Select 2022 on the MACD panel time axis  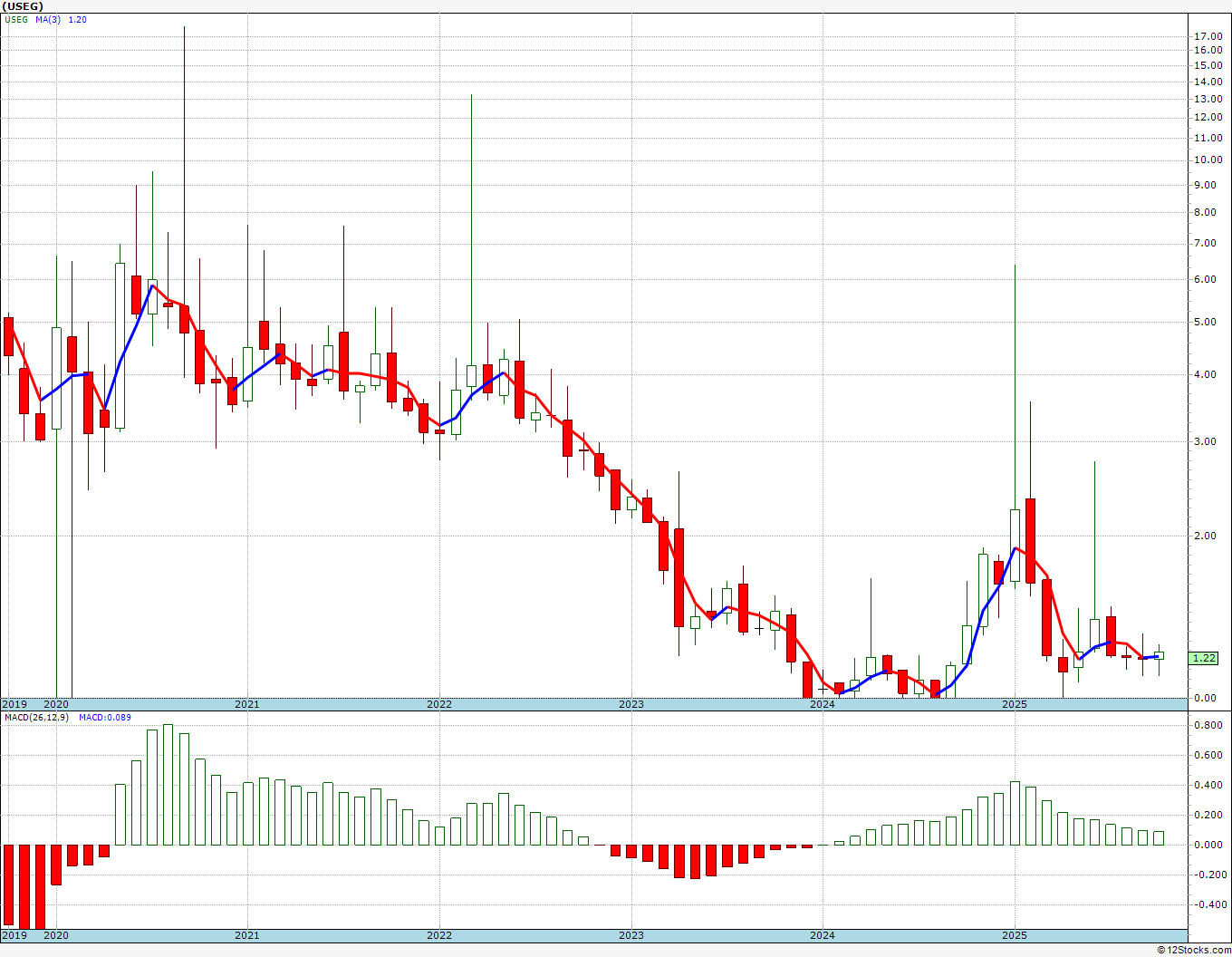pos(439,935)
